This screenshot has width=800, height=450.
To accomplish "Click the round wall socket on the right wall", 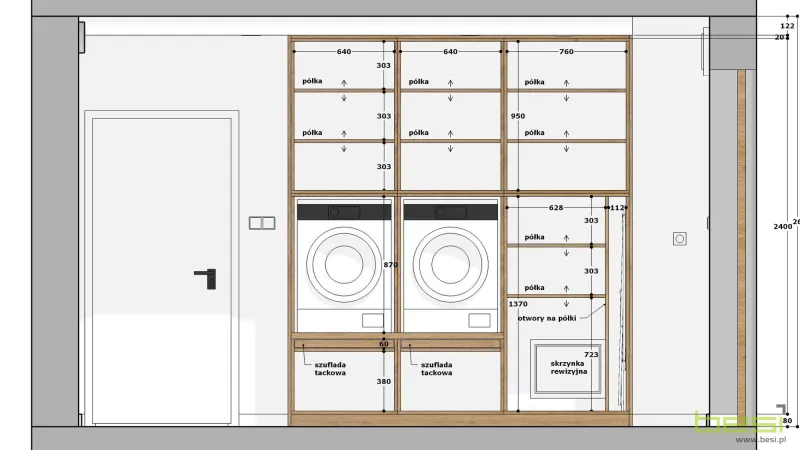I will click(x=680, y=239).
